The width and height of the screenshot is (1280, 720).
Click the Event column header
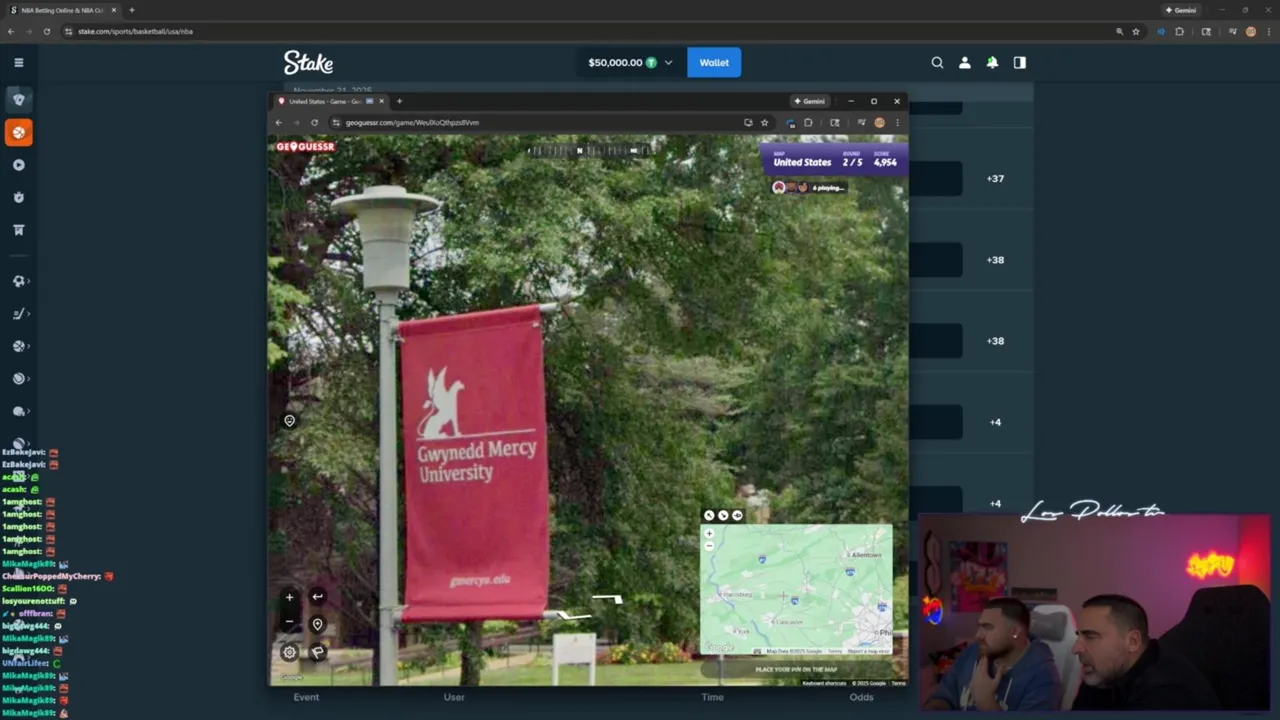click(x=306, y=697)
